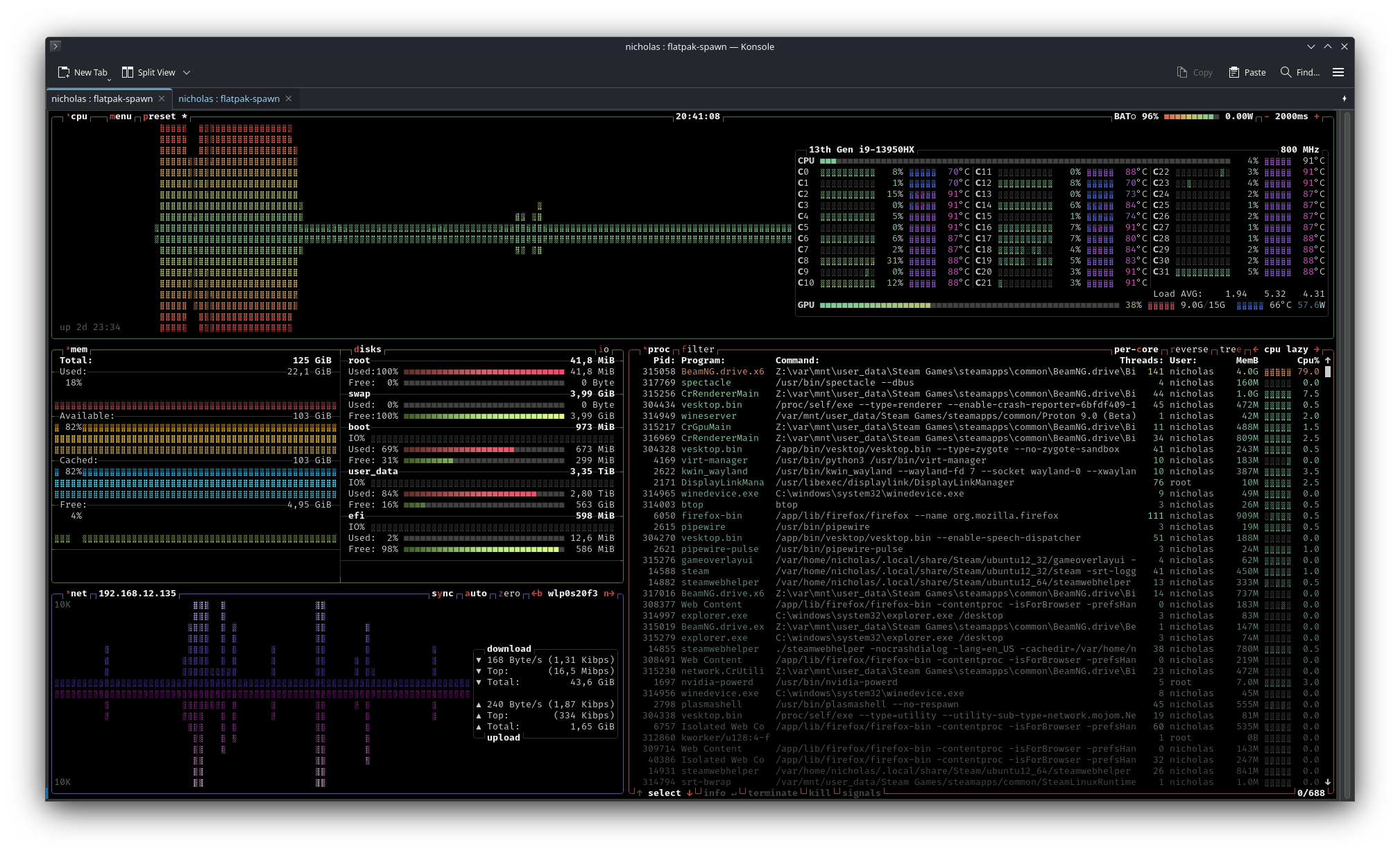Select BeamNG.drive.x6 process 315058

pyautogui.click(x=981, y=372)
